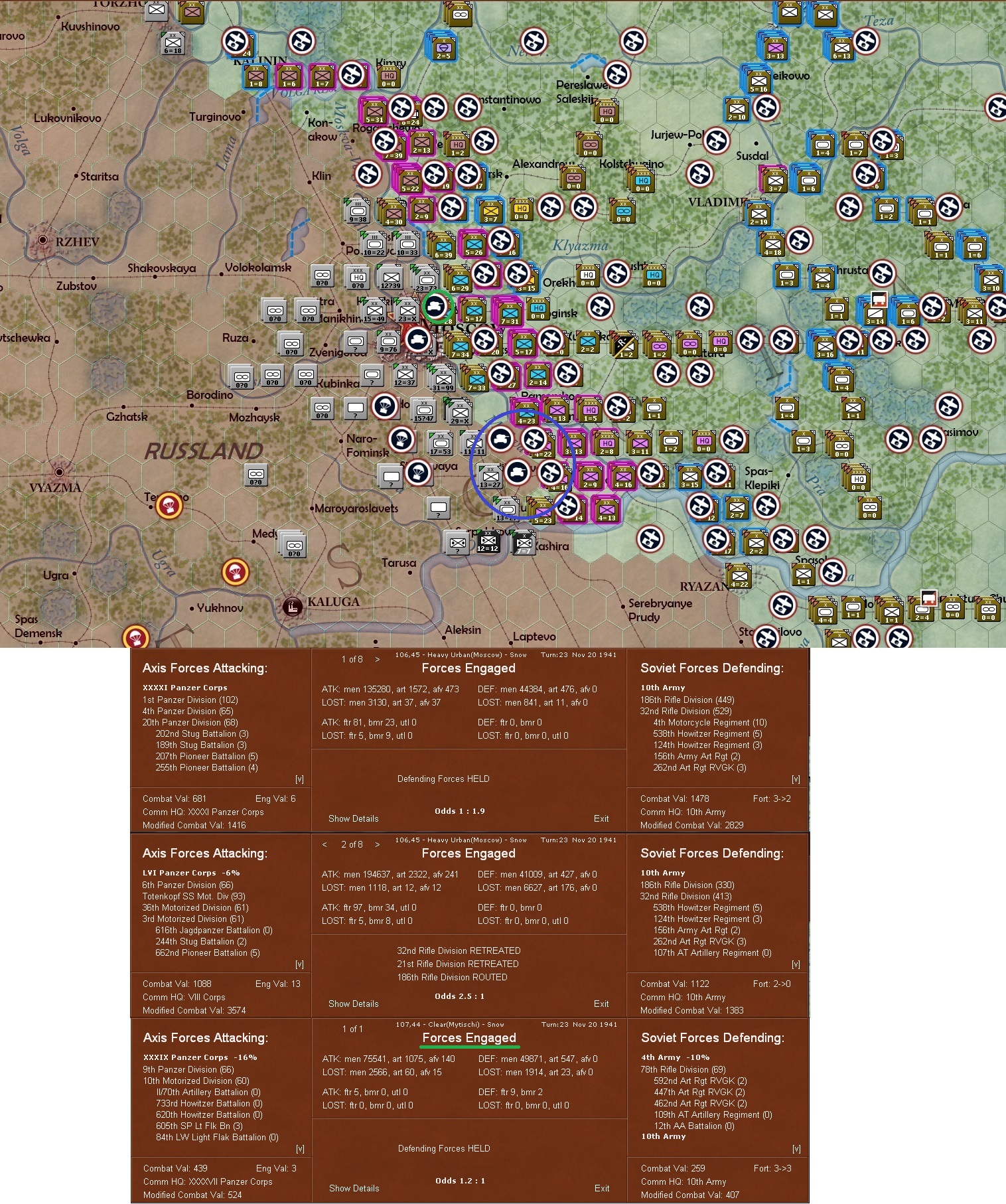
Task: Select the 10=33 armored counter
Action: (407, 244)
